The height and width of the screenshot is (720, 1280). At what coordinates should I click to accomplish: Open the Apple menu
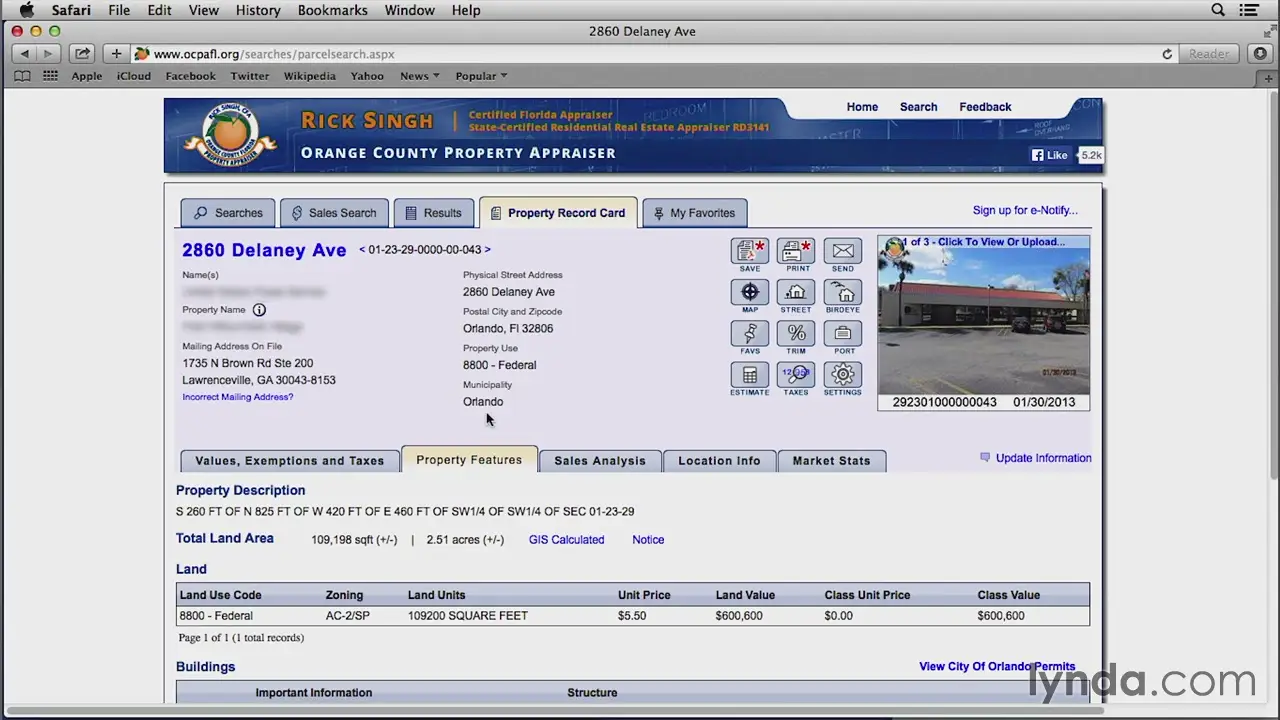click(26, 10)
